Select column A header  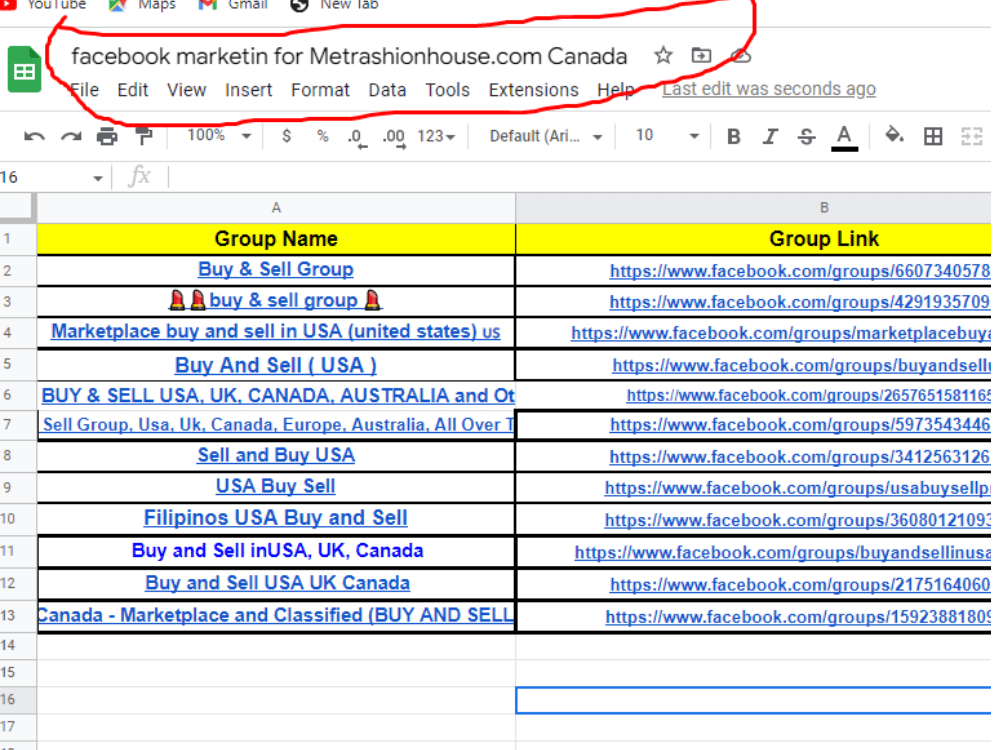276,207
